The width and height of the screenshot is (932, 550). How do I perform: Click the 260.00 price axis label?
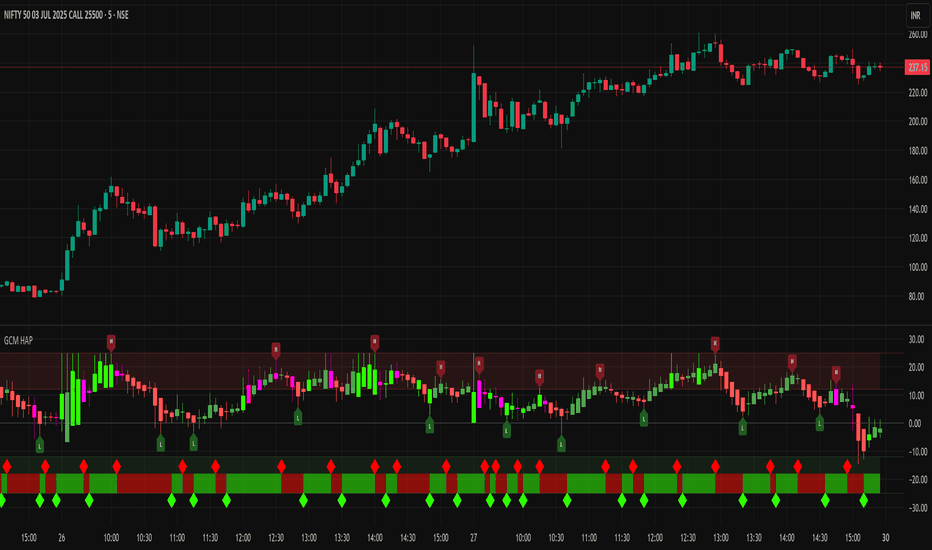tap(918, 34)
